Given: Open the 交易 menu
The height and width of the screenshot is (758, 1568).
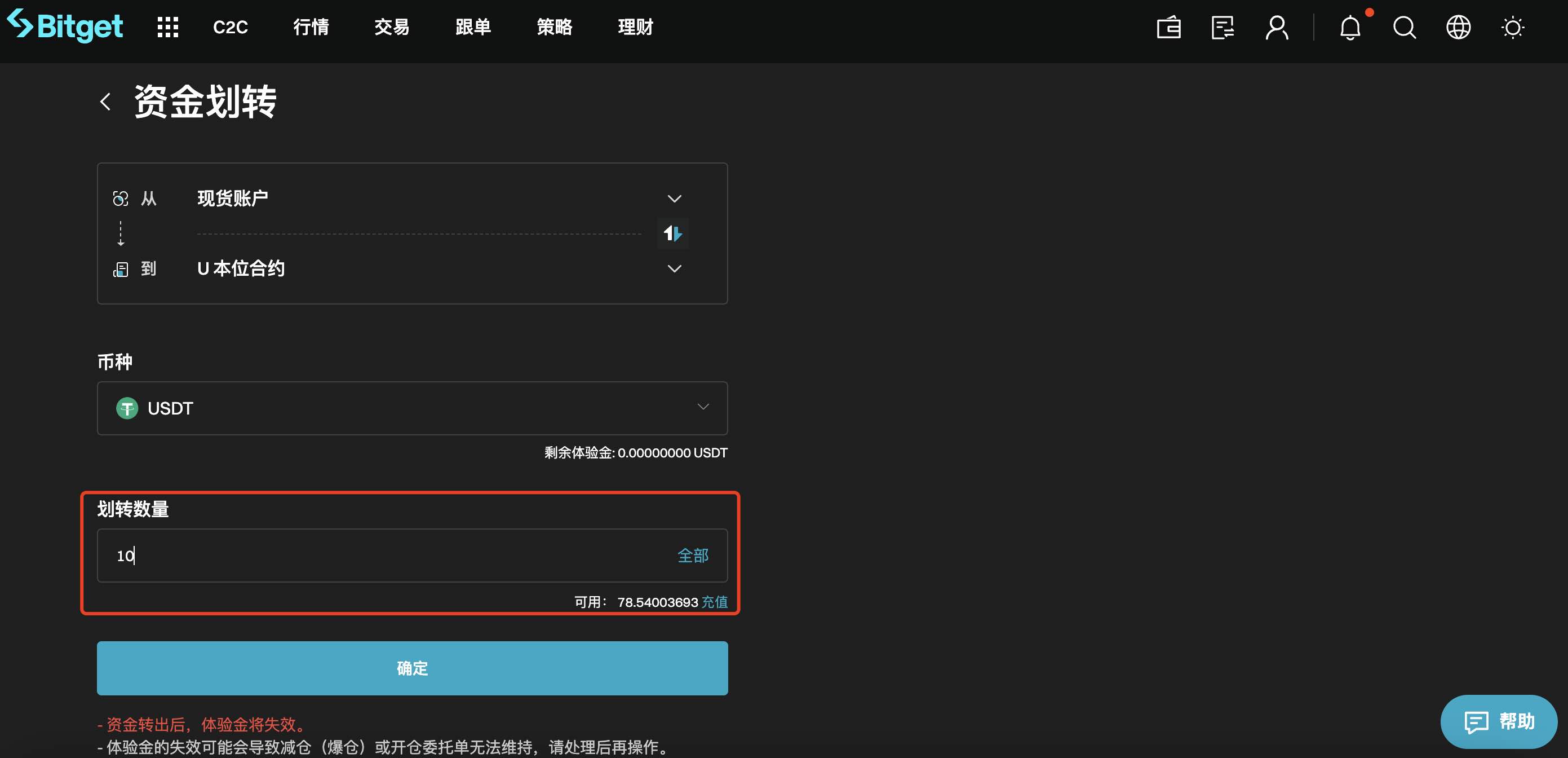Looking at the screenshot, I should point(392,27).
